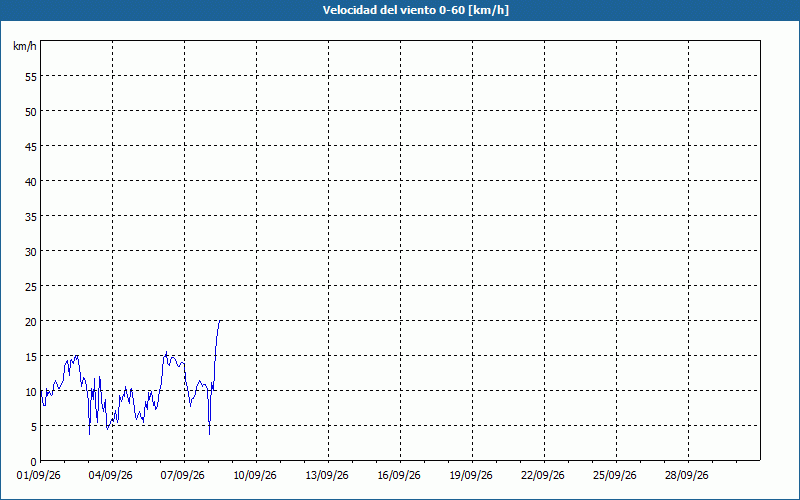Click the date label 13/09/26

[x=327, y=476]
